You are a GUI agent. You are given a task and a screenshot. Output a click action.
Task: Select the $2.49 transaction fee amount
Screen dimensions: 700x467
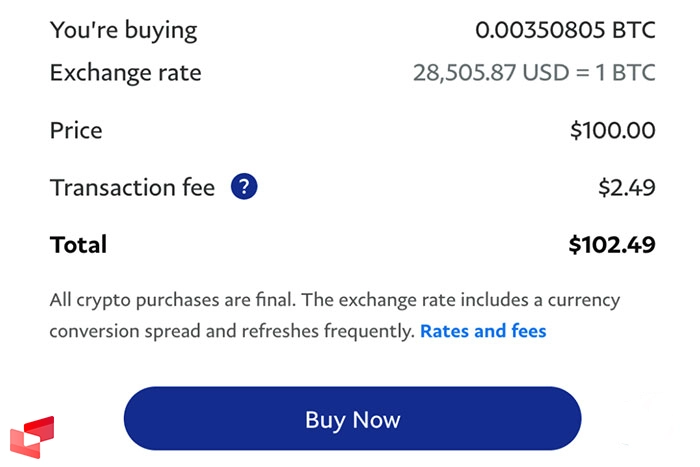[x=626, y=187]
